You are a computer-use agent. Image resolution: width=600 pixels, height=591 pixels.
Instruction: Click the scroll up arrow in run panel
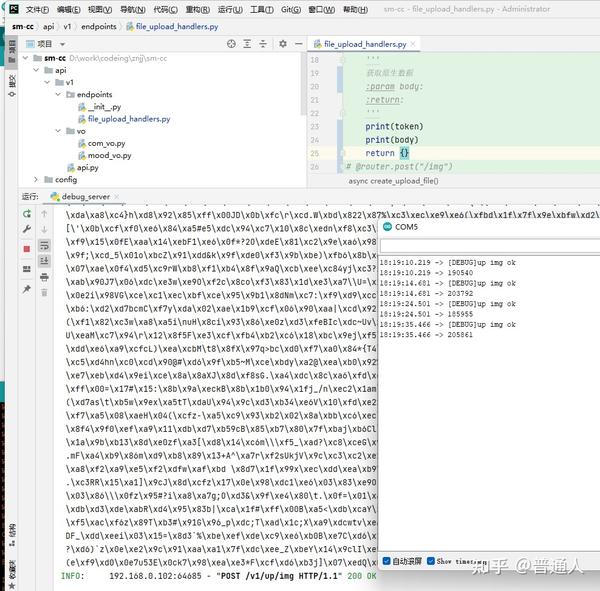[44, 214]
